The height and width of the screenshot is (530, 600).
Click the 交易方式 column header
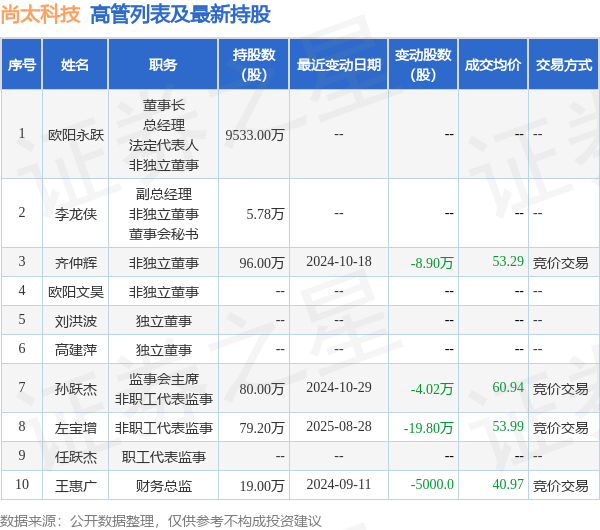[x=564, y=65]
